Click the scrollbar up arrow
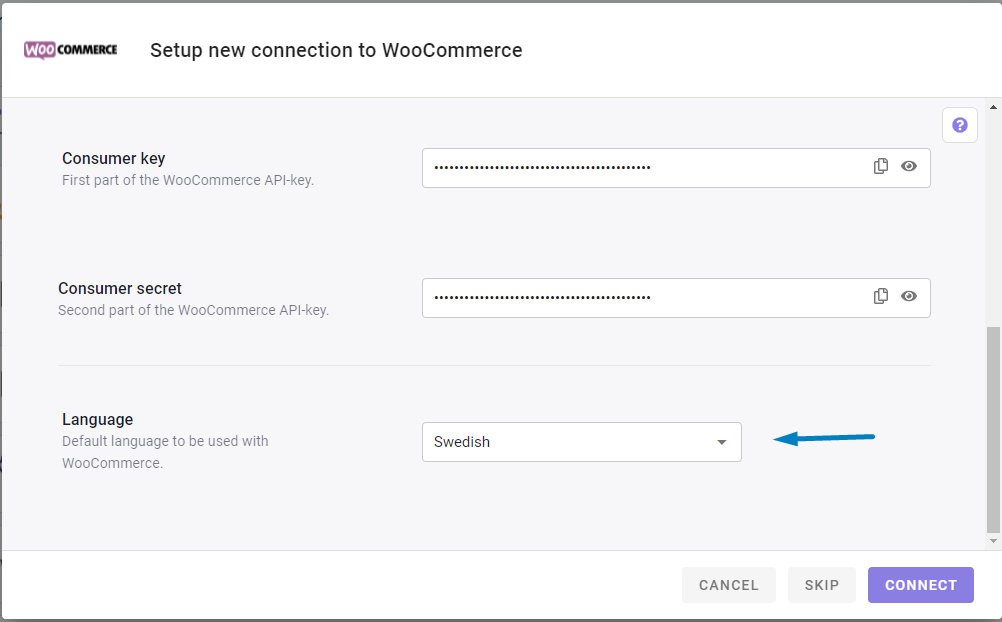This screenshot has height=622, width=1002. point(993,107)
